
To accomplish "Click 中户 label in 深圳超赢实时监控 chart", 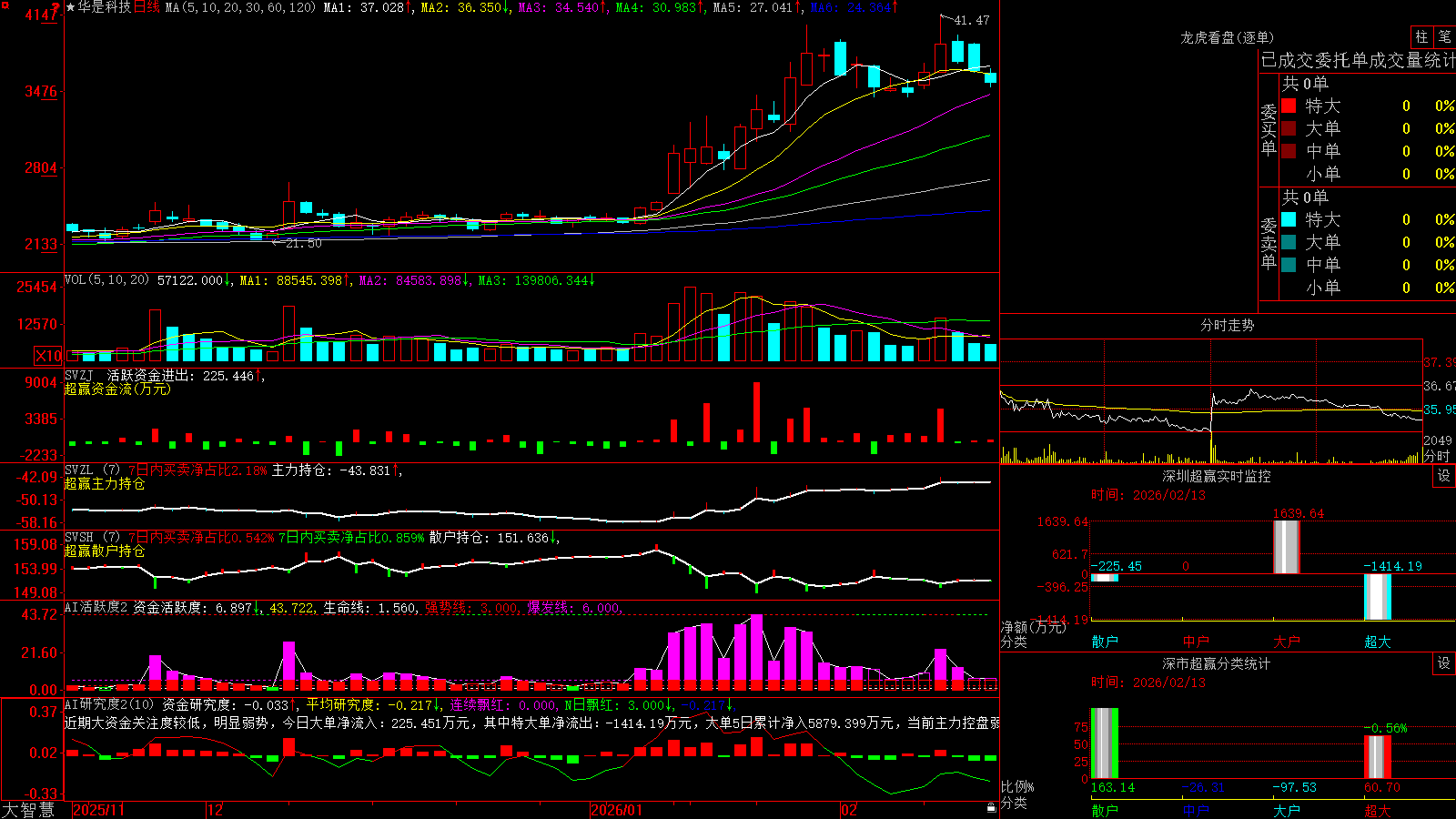I will click(1196, 642).
